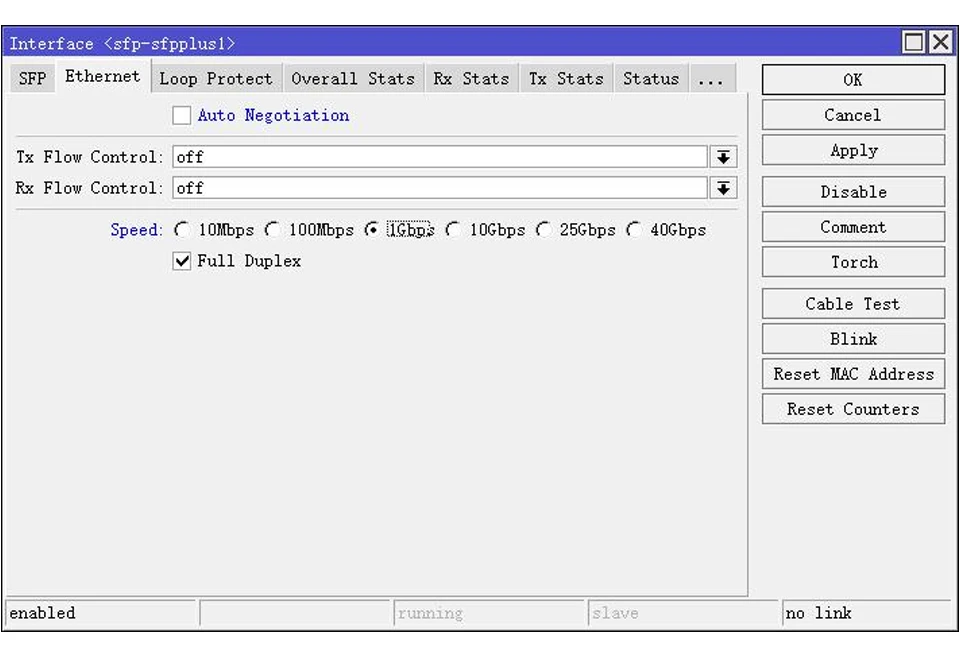Open the Loop Protect tab
This screenshot has width=960, height=653.
click(x=216, y=78)
